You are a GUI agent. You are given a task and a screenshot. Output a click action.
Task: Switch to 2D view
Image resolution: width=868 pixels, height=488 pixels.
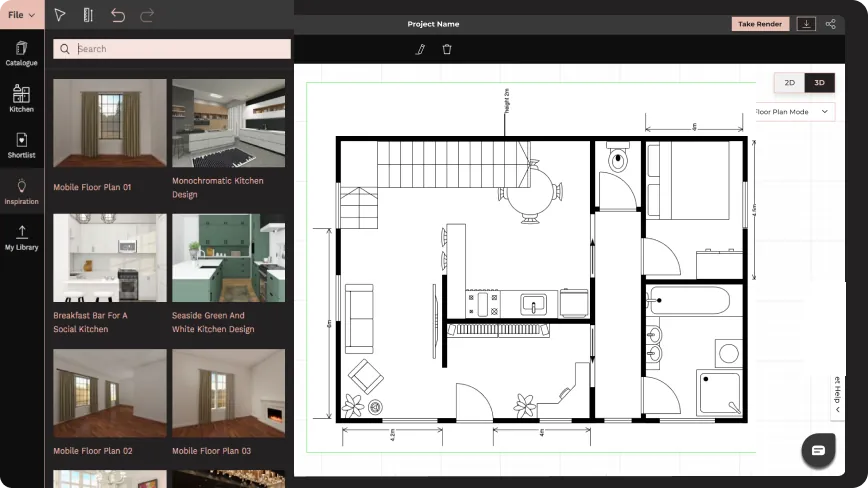pos(789,82)
